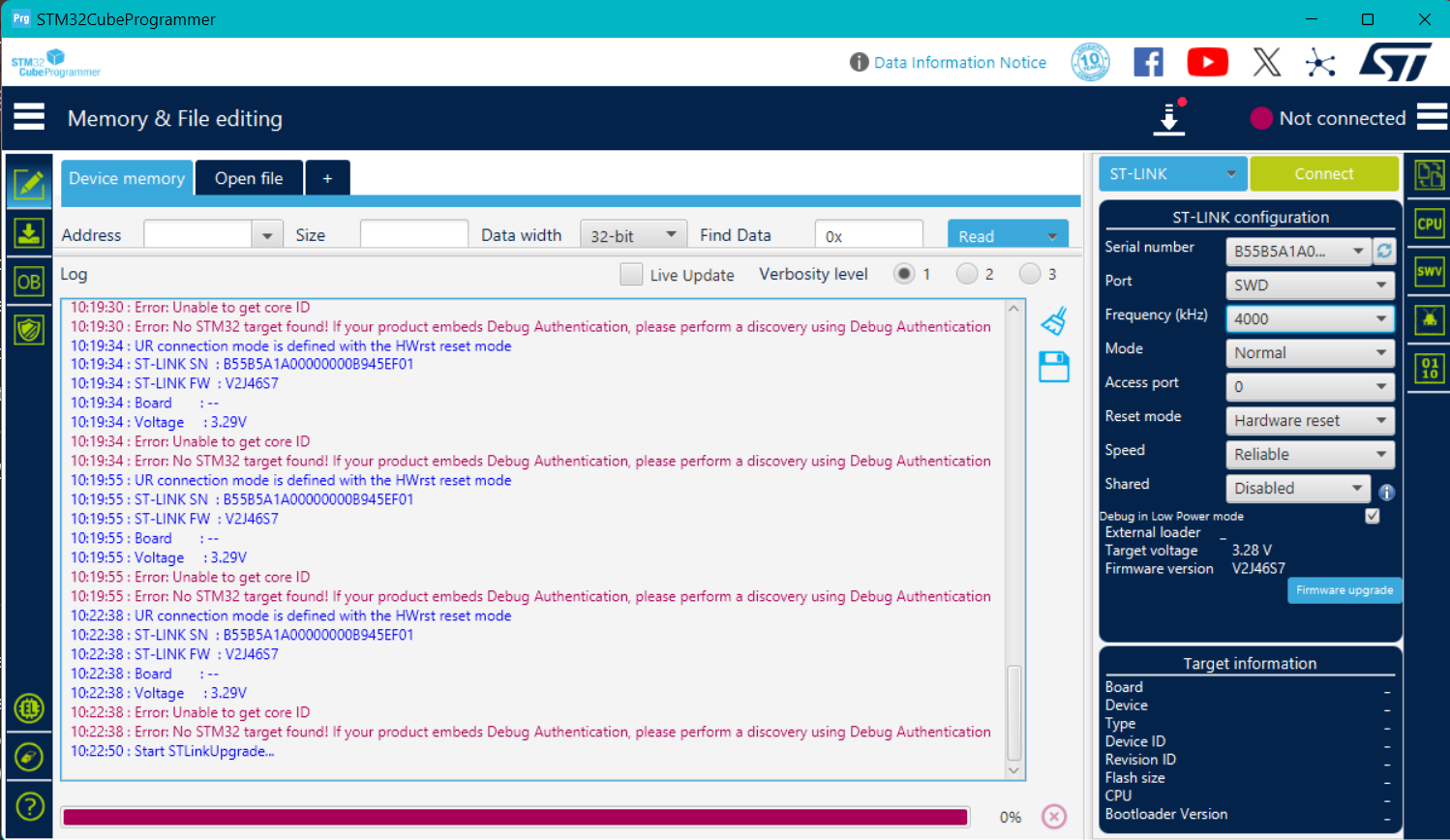Select verbosity level 2 radio button
Screen dimensions: 1450x840
966,274
